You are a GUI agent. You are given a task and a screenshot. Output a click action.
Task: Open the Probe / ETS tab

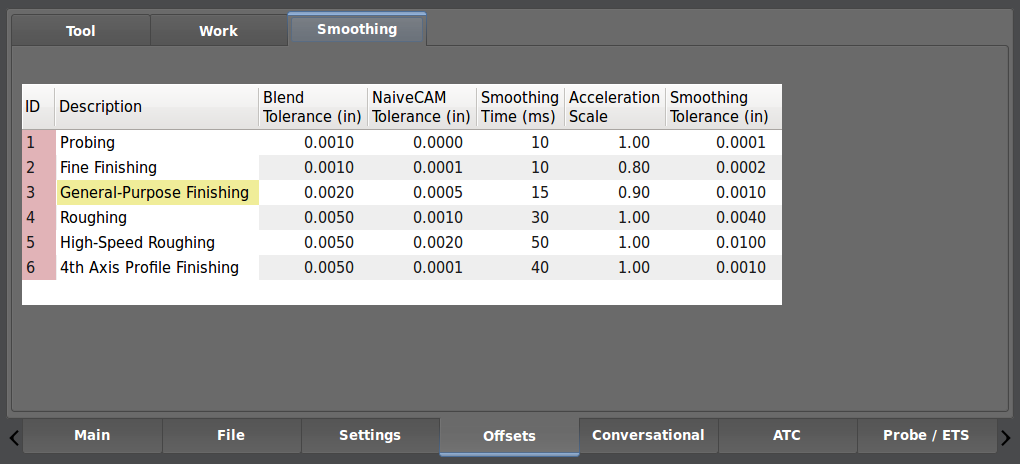pyautogui.click(x=926, y=435)
